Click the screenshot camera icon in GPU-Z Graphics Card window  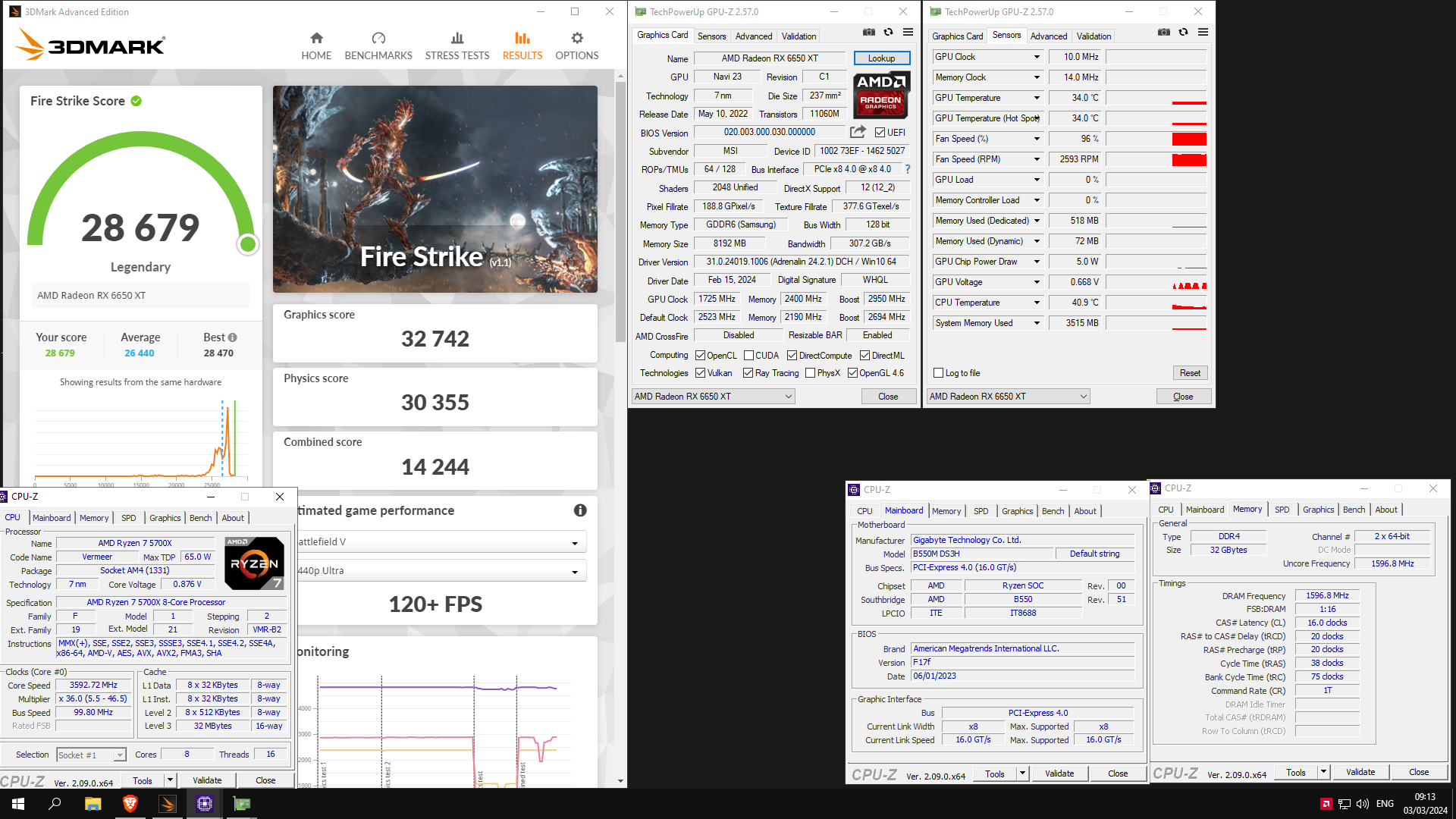[x=869, y=33]
